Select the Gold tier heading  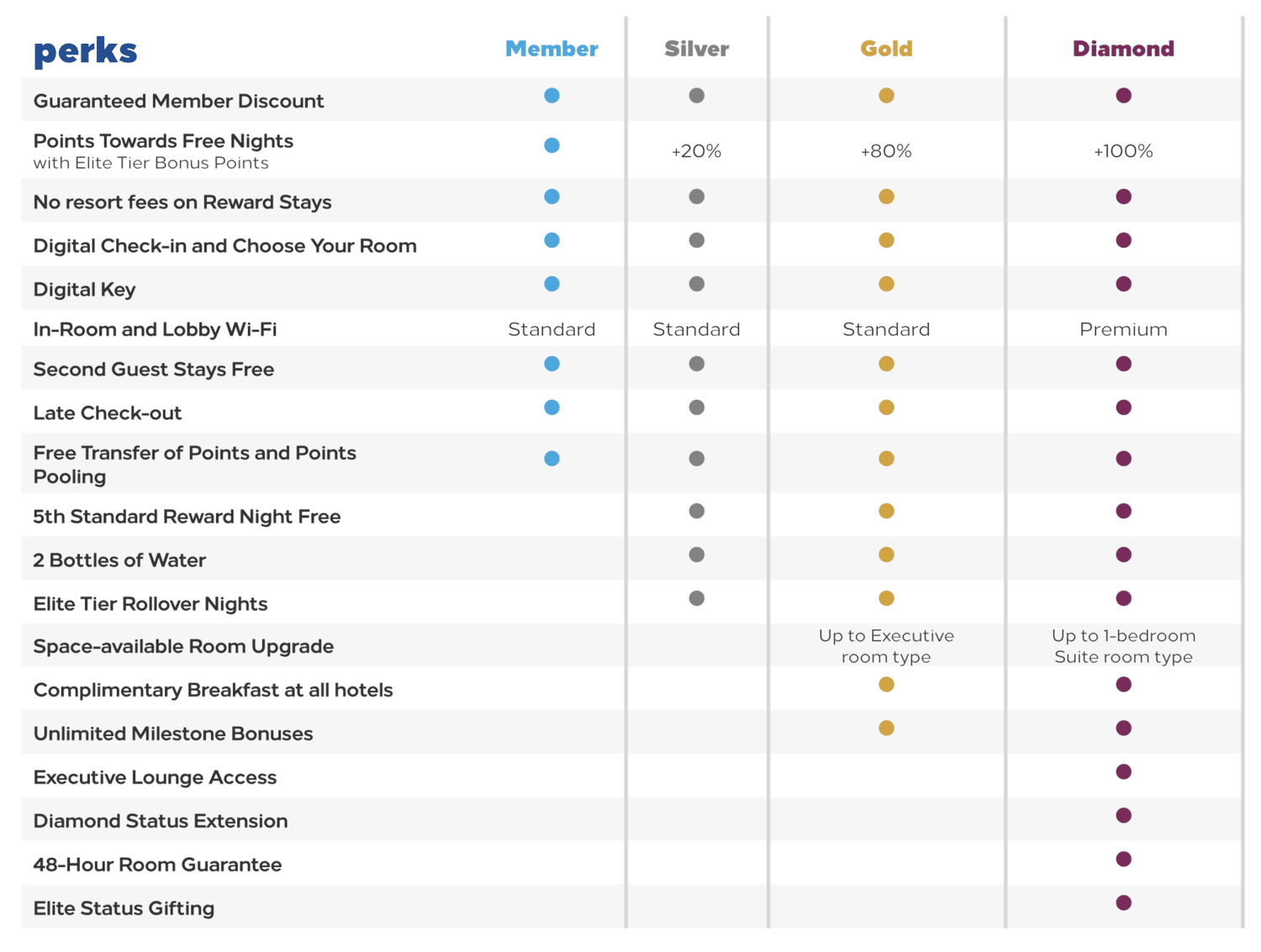tap(886, 49)
